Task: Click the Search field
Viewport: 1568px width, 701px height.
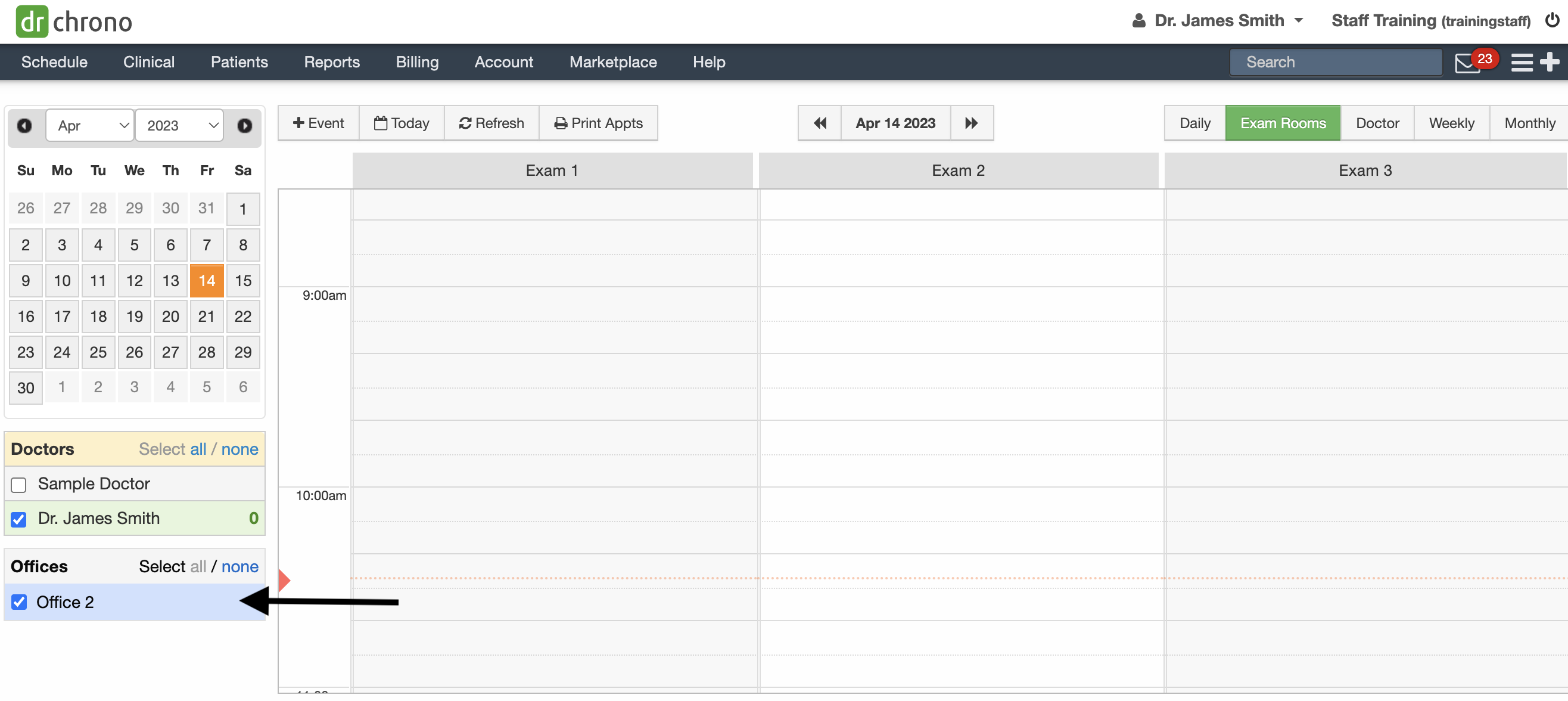Action: pos(1335,62)
